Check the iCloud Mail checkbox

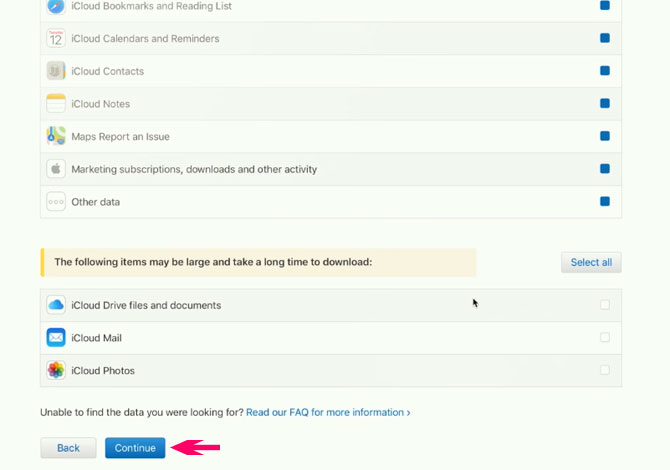click(x=605, y=338)
